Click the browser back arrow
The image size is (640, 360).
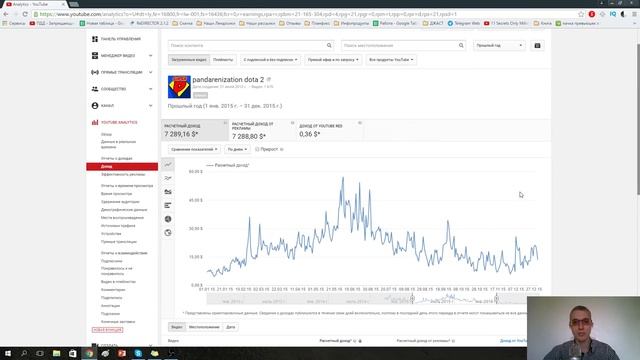(x=6, y=14)
